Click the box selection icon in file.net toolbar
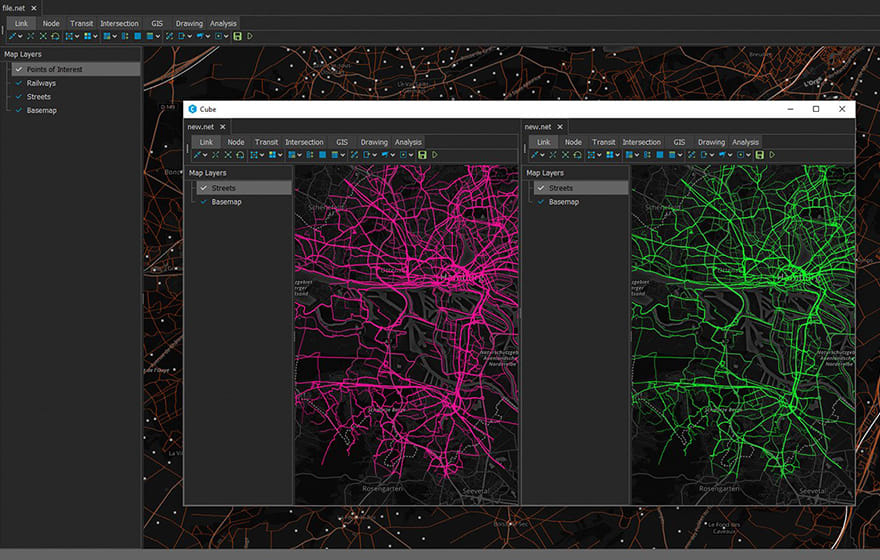Image resolution: width=880 pixels, height=560 pixels. (x=69, y=36)
